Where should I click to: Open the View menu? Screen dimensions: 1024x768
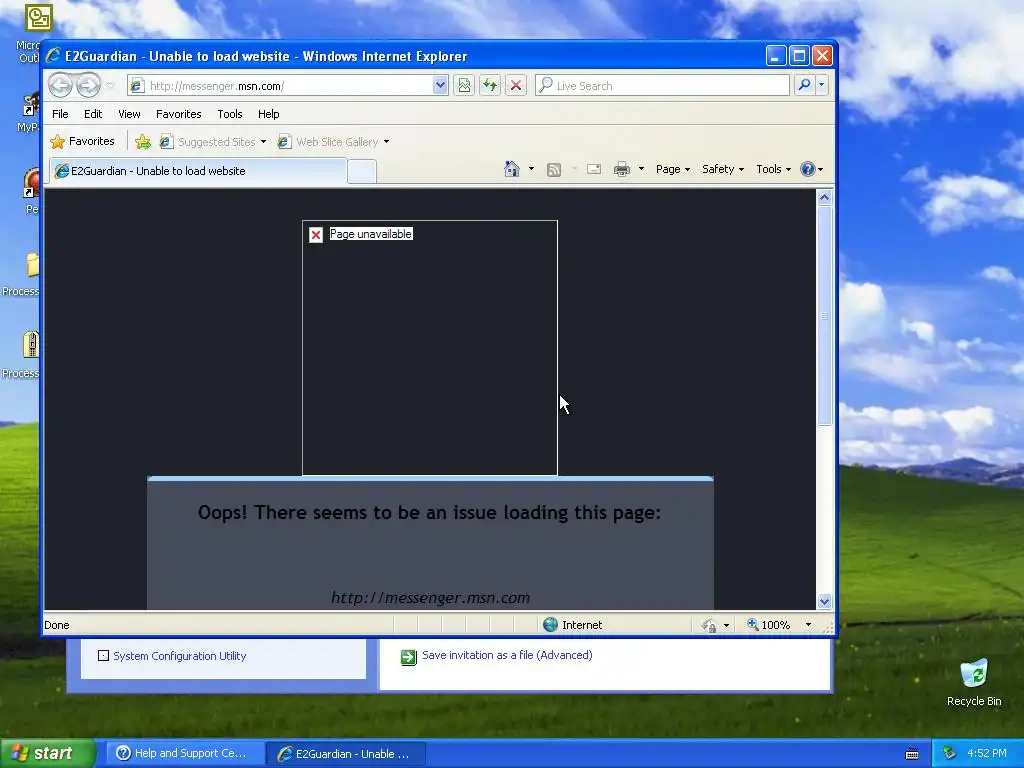[129, 114]
